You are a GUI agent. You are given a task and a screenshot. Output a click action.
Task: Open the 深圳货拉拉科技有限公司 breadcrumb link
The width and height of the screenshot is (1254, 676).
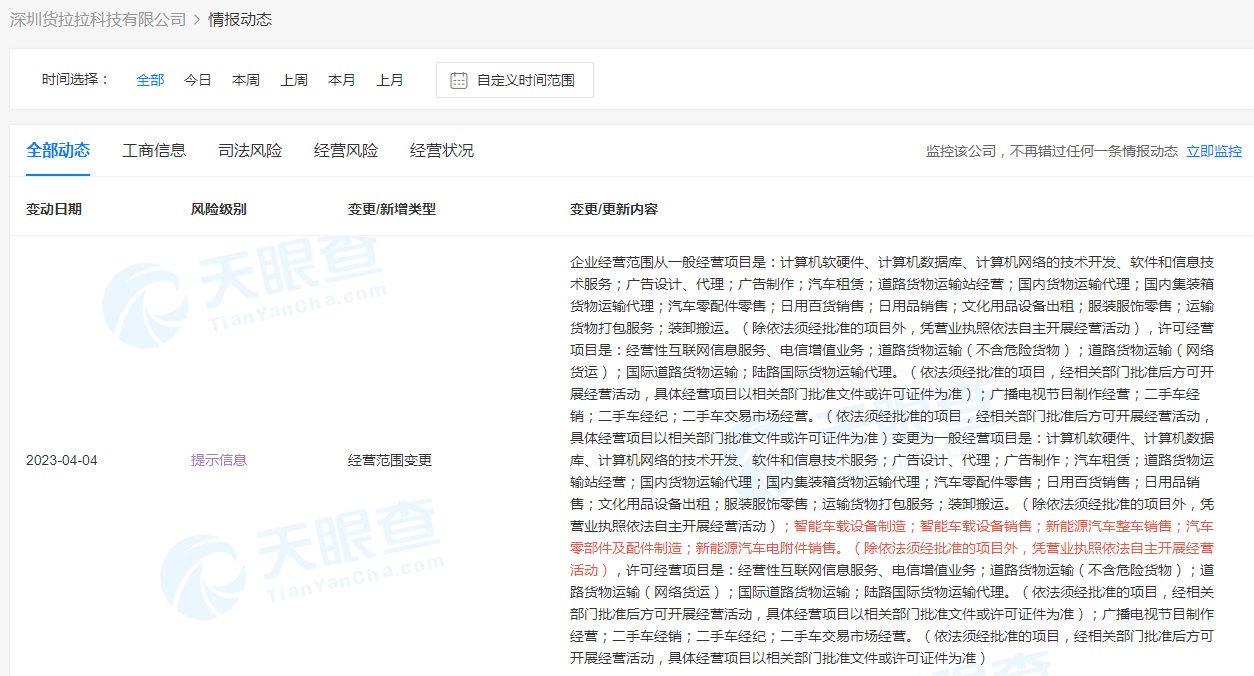[x=98, y=20]
